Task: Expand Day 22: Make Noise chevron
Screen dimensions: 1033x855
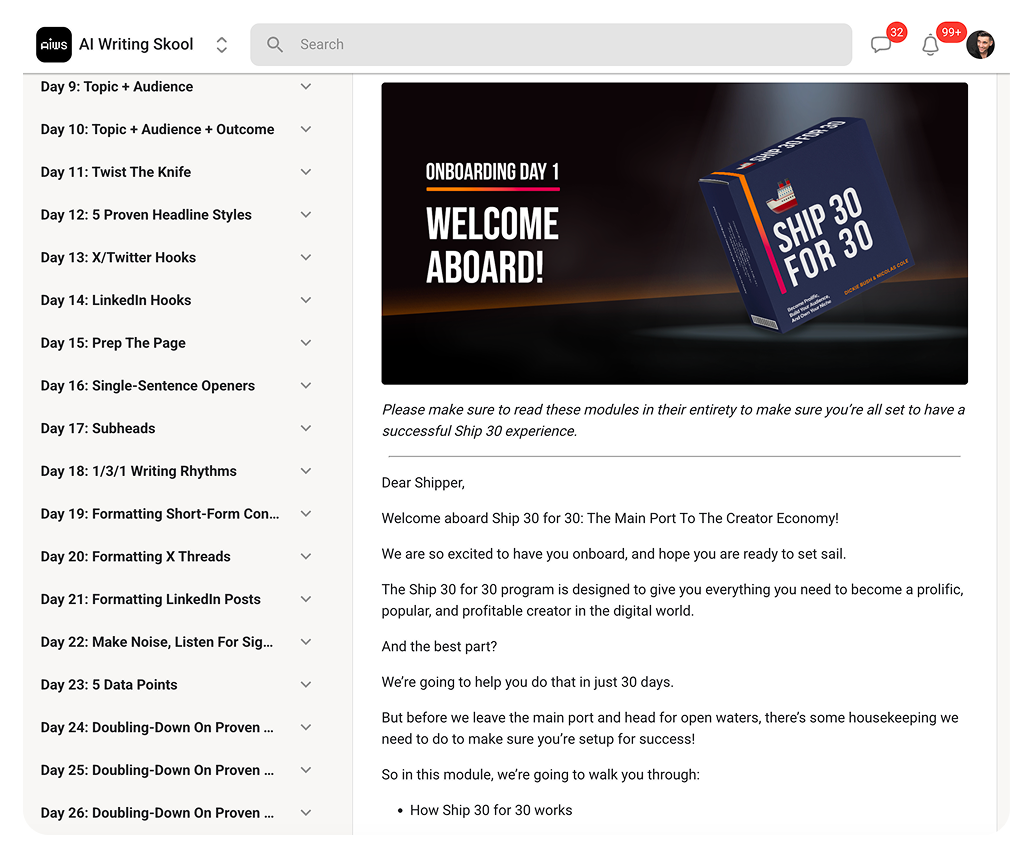Action: [x=306, y=642]
